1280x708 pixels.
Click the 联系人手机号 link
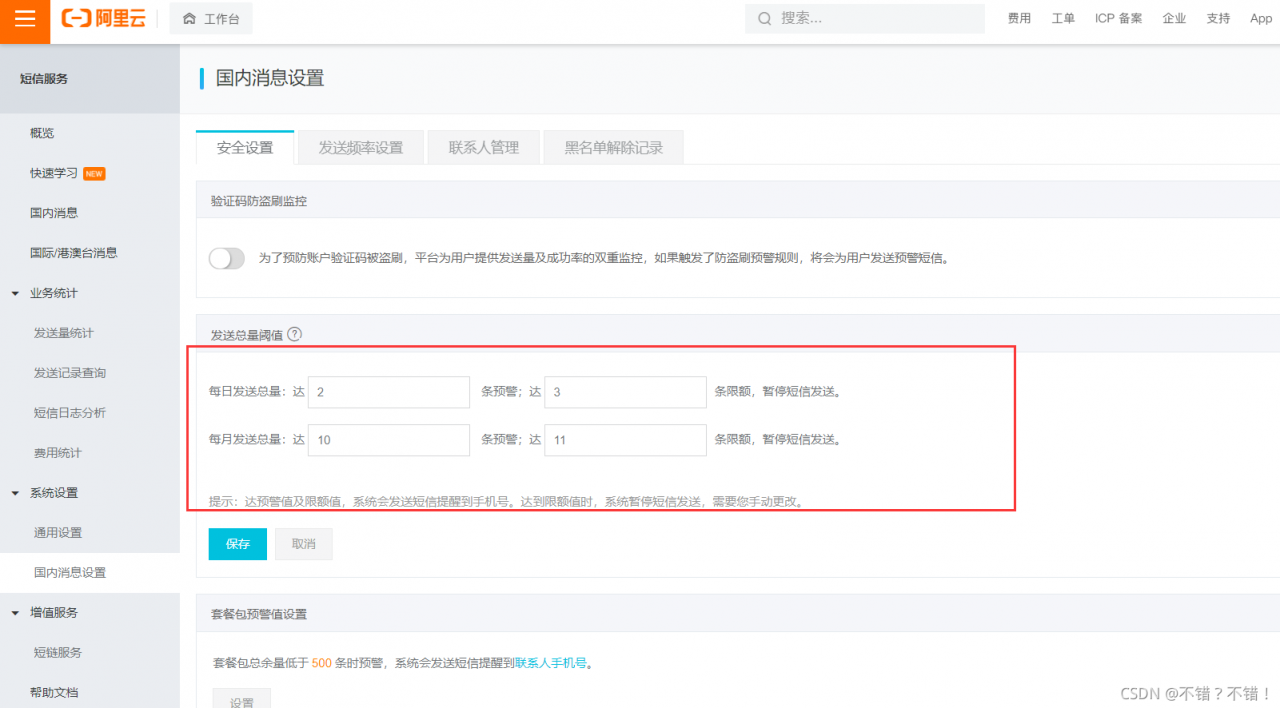(551, 663)
